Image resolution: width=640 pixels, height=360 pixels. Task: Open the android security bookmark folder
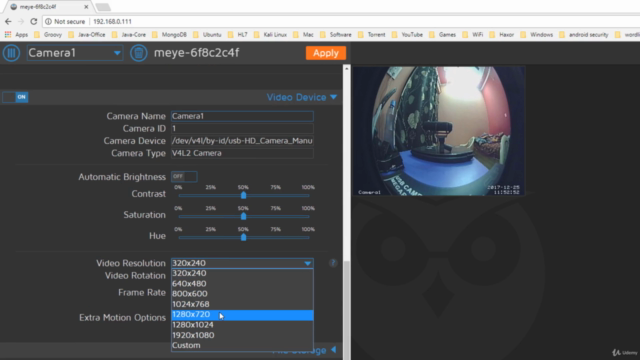point(584,35)
